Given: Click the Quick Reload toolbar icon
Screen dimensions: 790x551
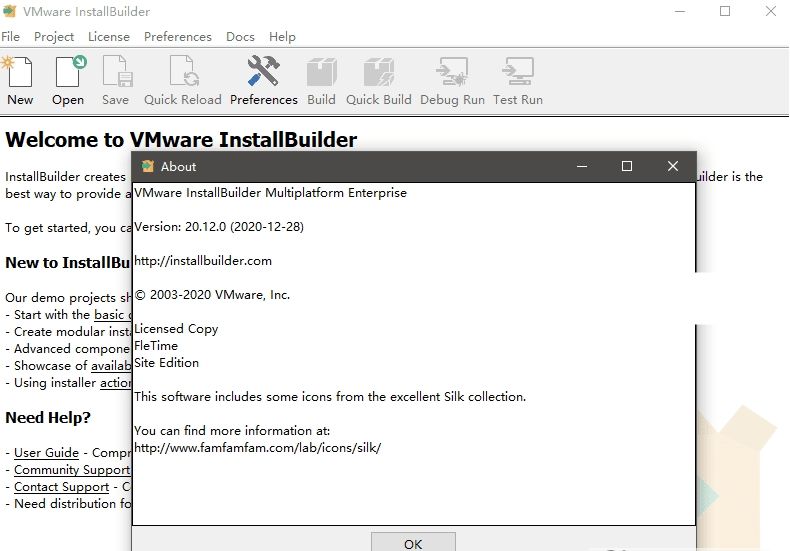Looking at the screenshot, I should [x=183, y=72].
